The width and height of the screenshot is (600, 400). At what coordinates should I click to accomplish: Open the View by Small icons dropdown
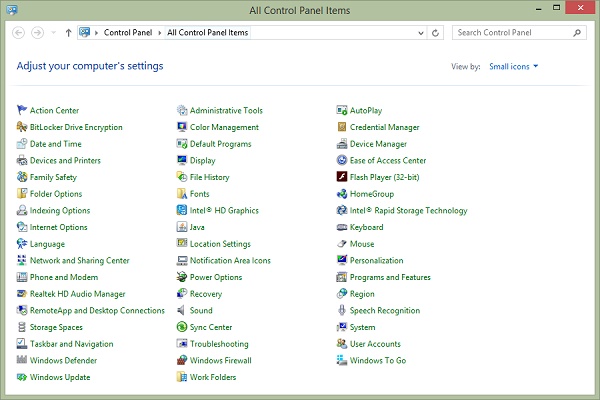(x=514, y=67)
